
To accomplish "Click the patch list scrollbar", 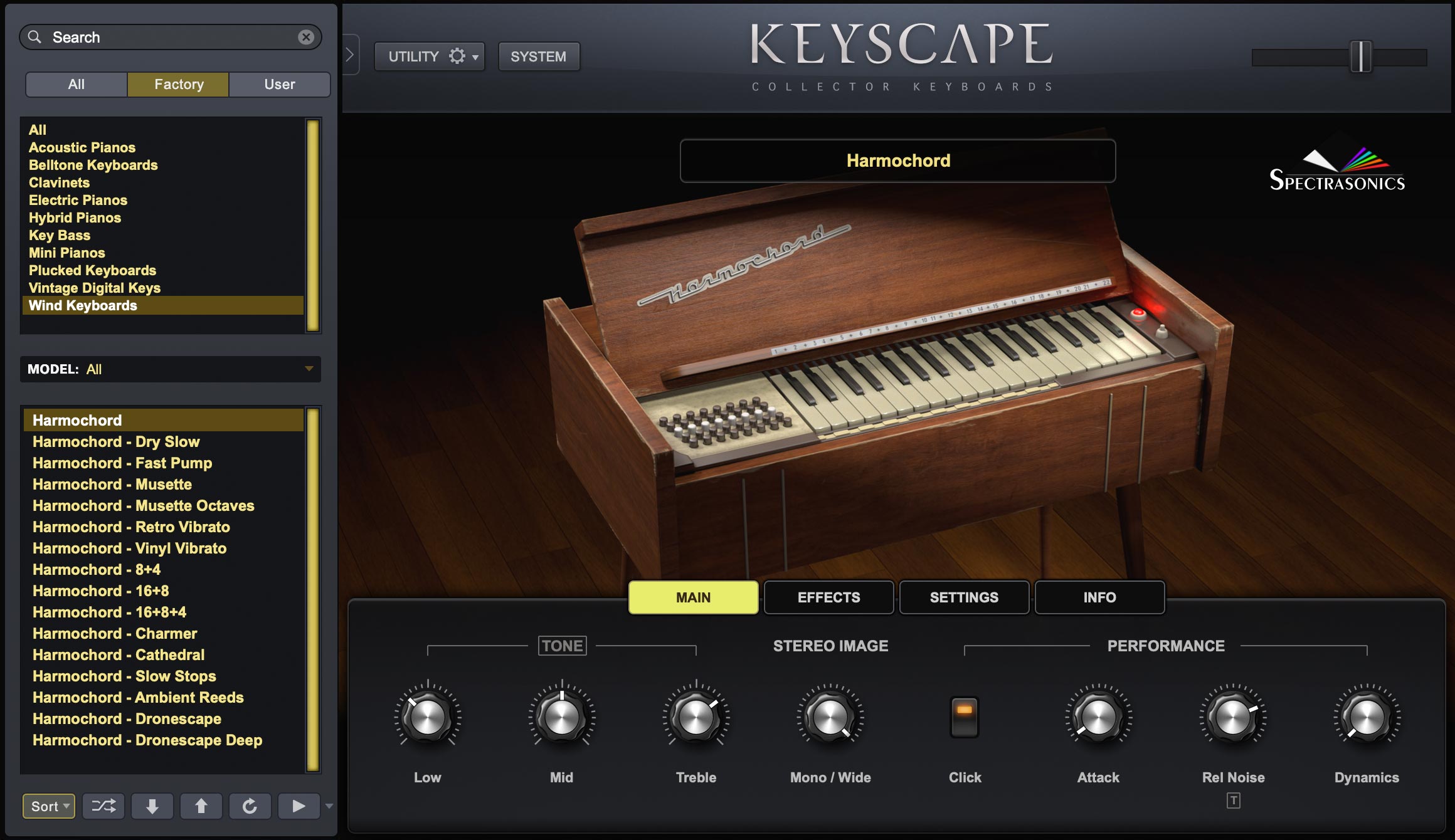I will [313, 589].
